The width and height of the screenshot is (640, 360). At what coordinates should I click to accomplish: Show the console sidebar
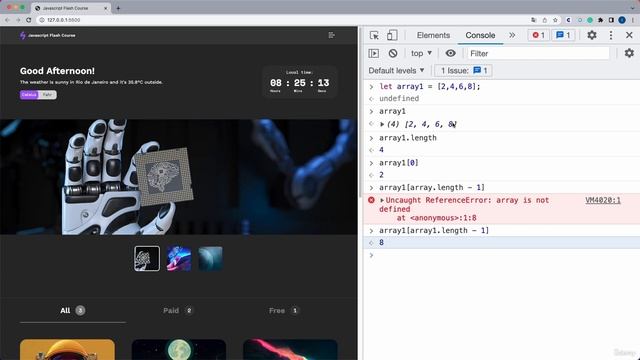pos(373,53)
